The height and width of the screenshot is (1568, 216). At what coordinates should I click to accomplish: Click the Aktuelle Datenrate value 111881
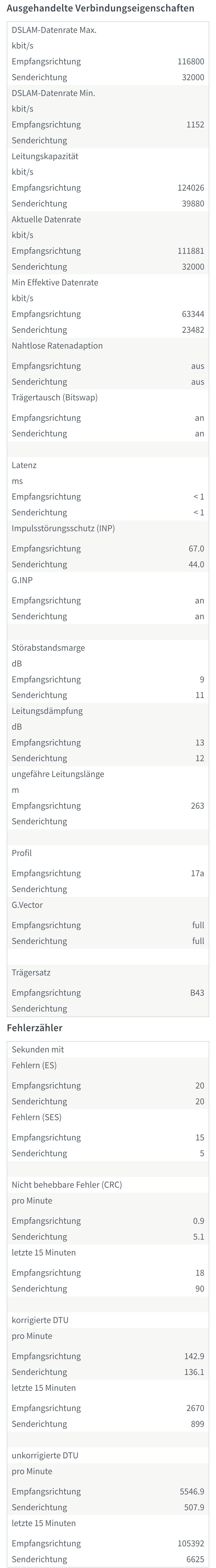point(191,251)
